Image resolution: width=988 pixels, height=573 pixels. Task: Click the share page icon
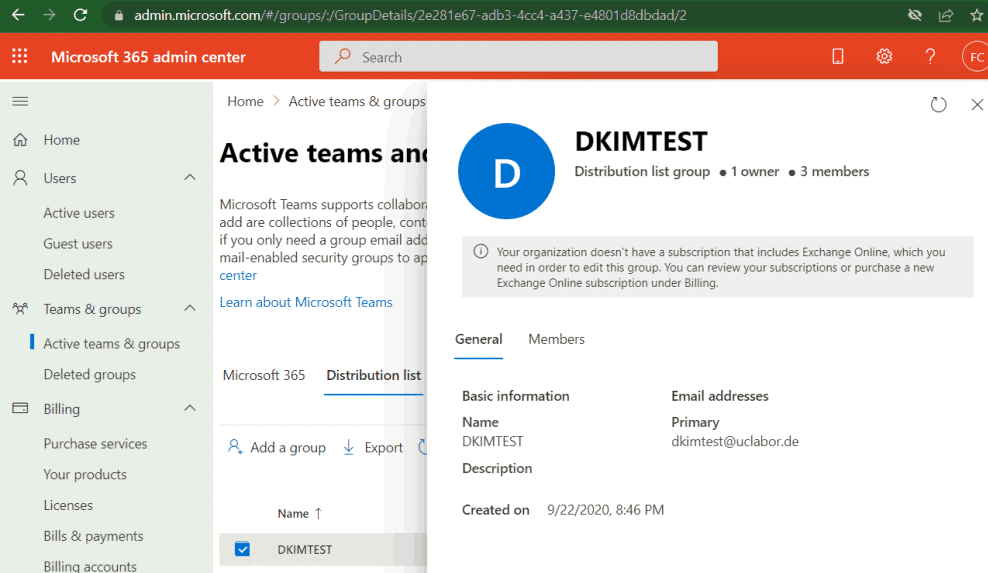click(946, 15)
